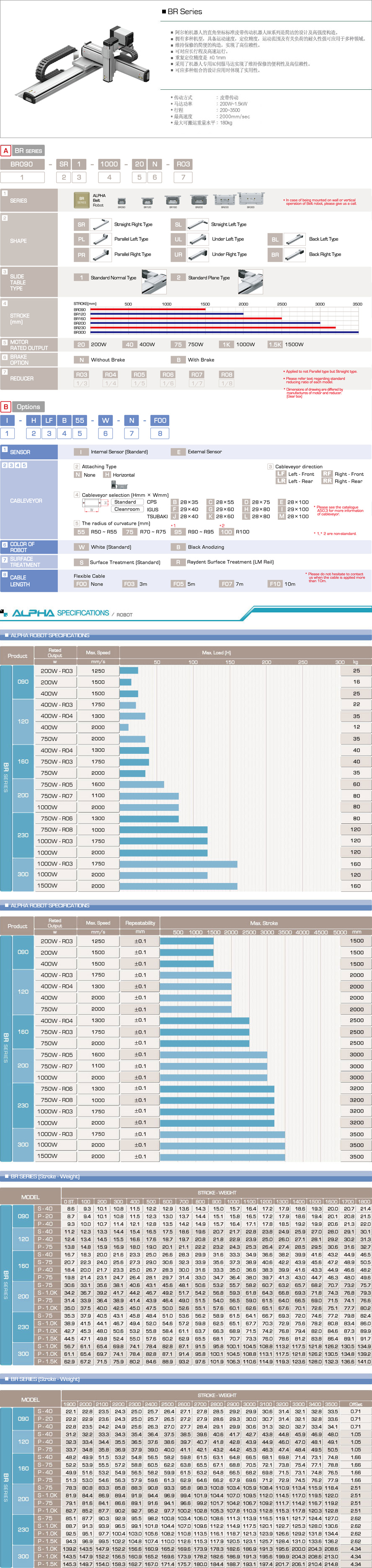Select the 20 code for 200W motor output

click(81, 344)
